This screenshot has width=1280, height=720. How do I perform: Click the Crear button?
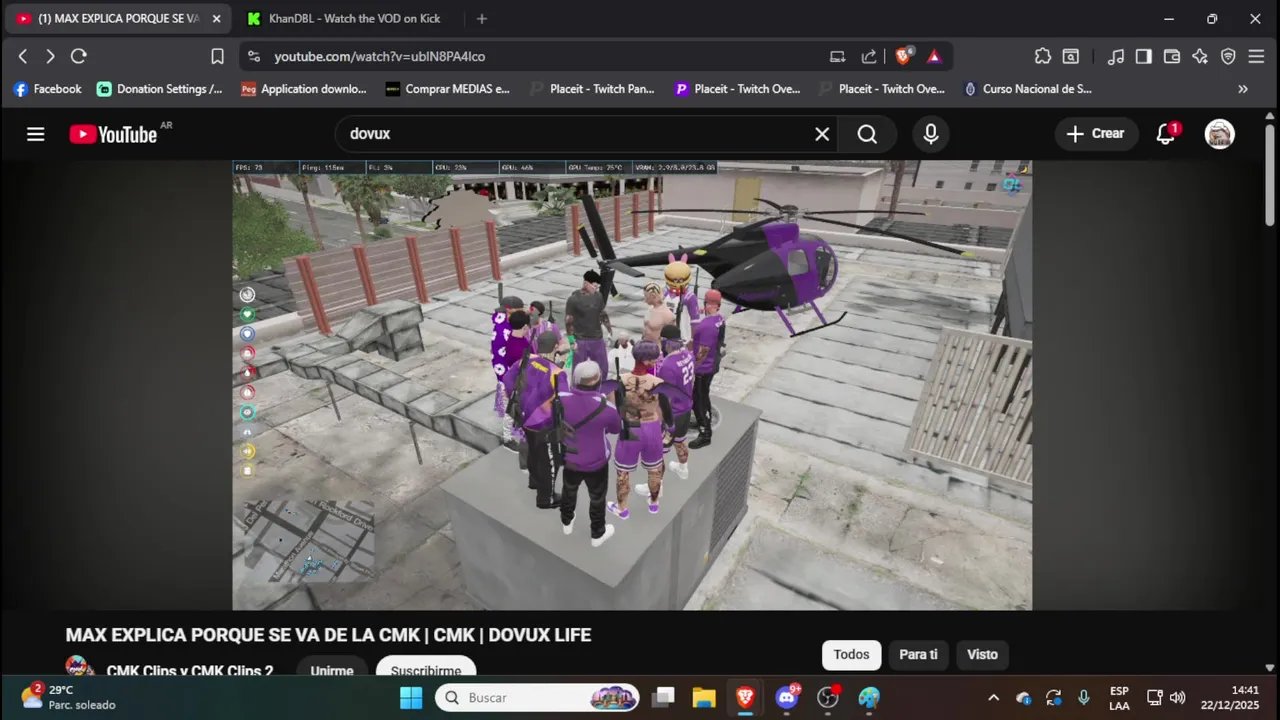(1095, 134)
